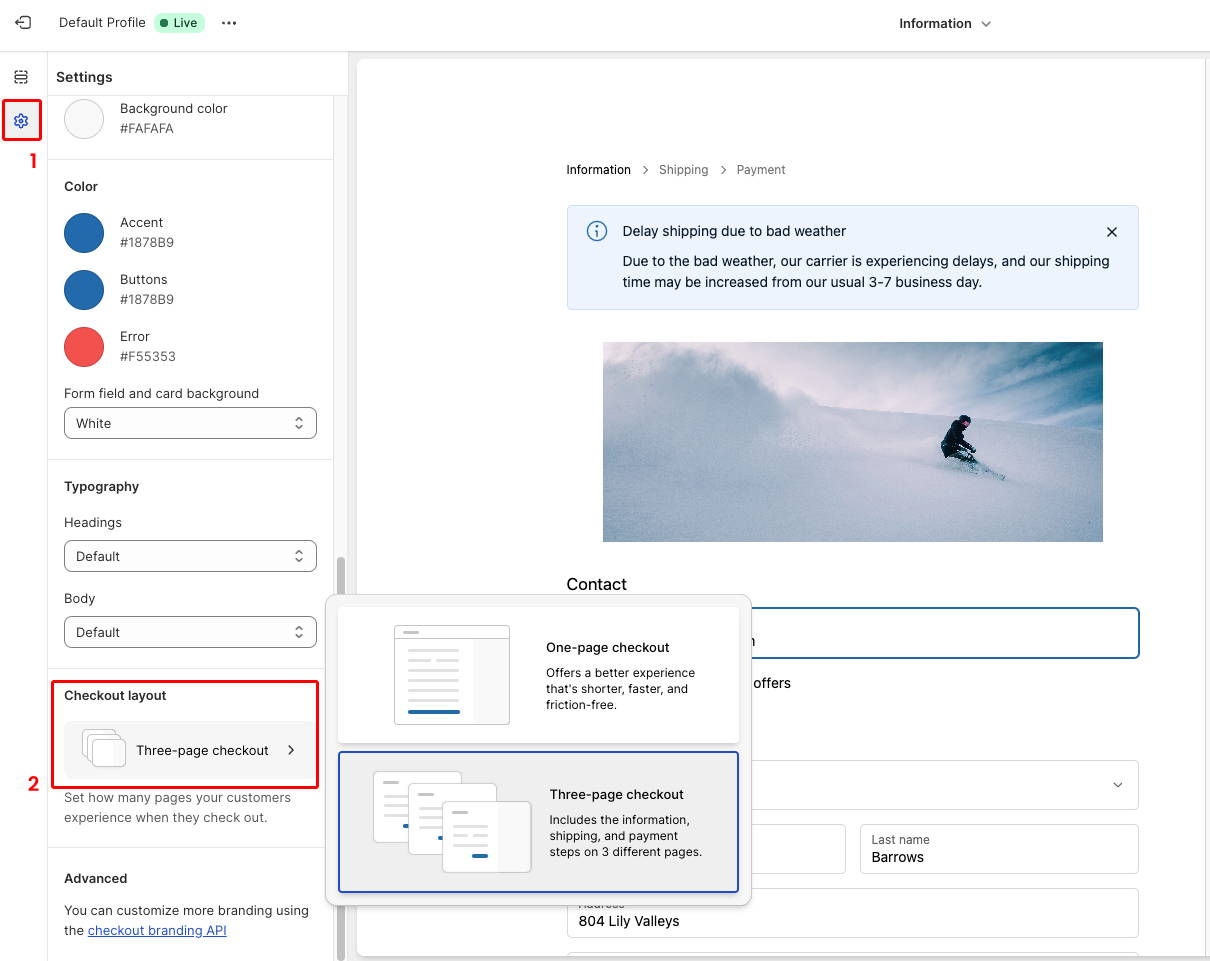Open the Form field and card background dropdown
The height and width of the screenshot is (961, 1210).
(x=190, y=423)
